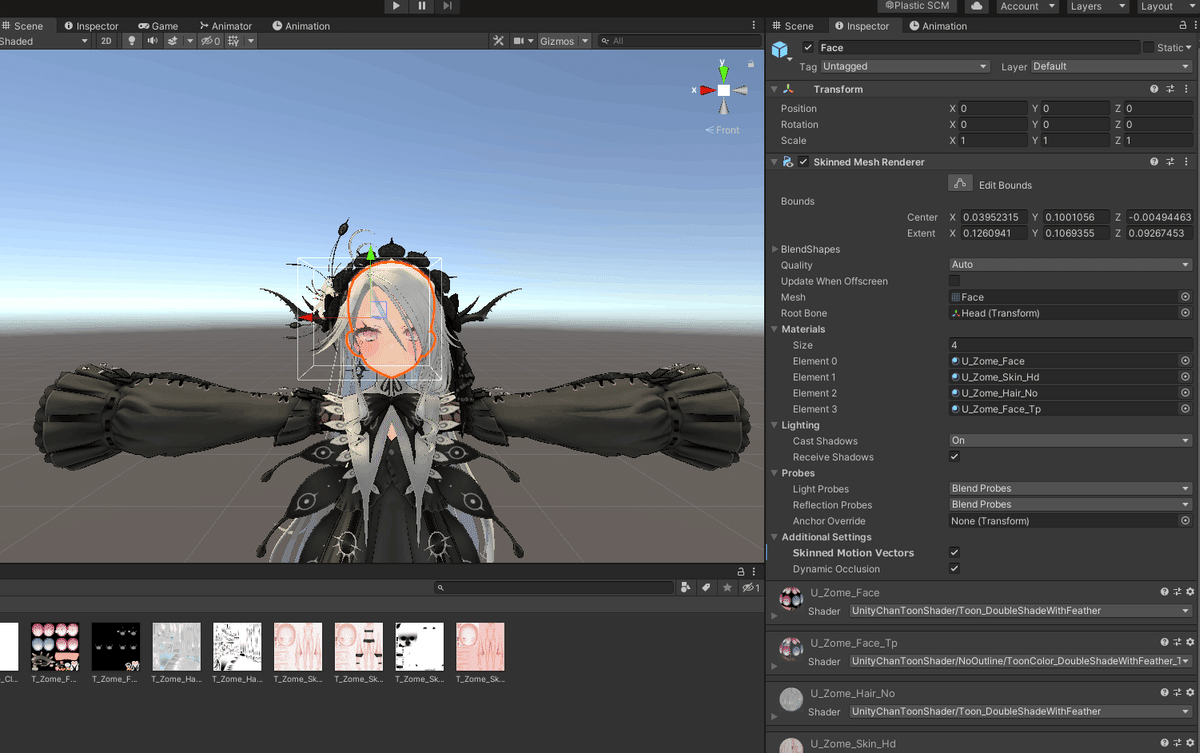The image size is (1200, 753).
Task: Open object picker for Root Bone
Action: pos(1185,313)
